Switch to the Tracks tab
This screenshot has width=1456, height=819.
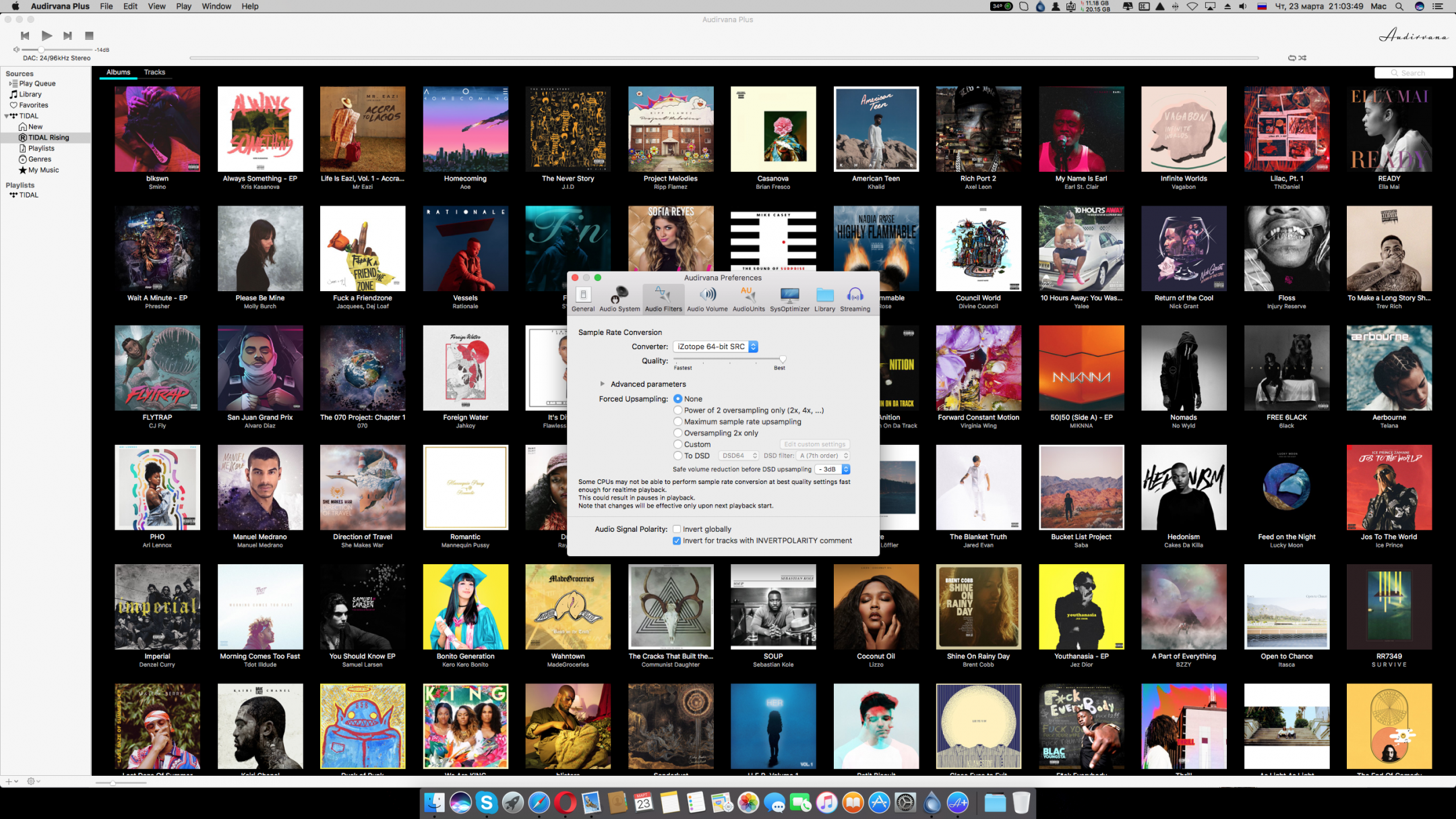point(154,72)
